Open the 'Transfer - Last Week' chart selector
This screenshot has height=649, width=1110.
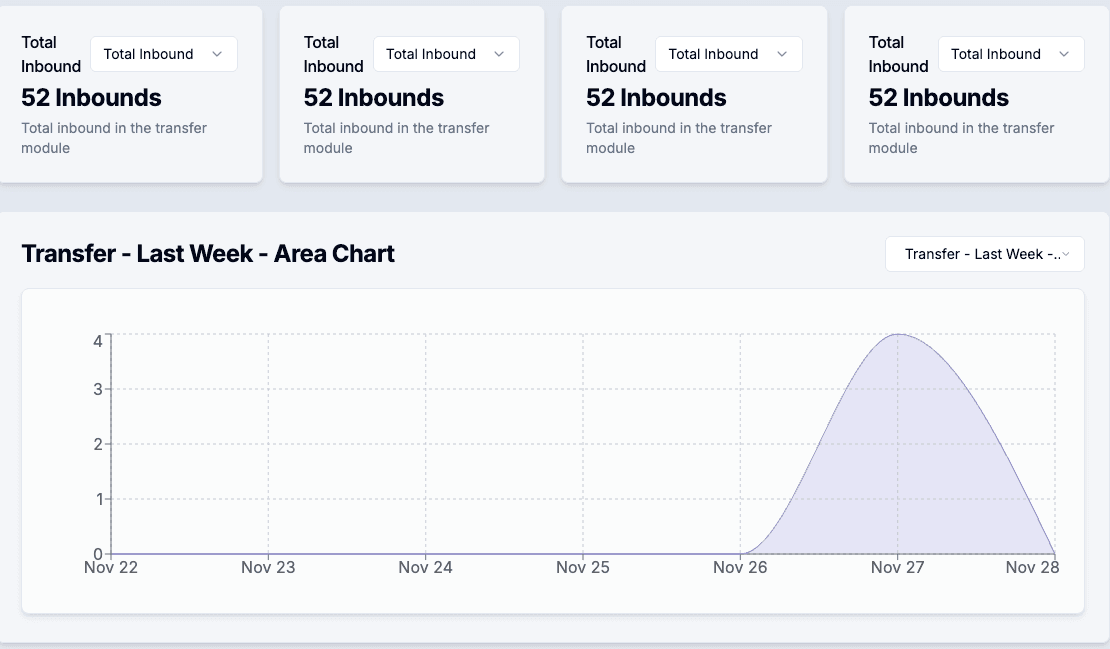[984, 254]
